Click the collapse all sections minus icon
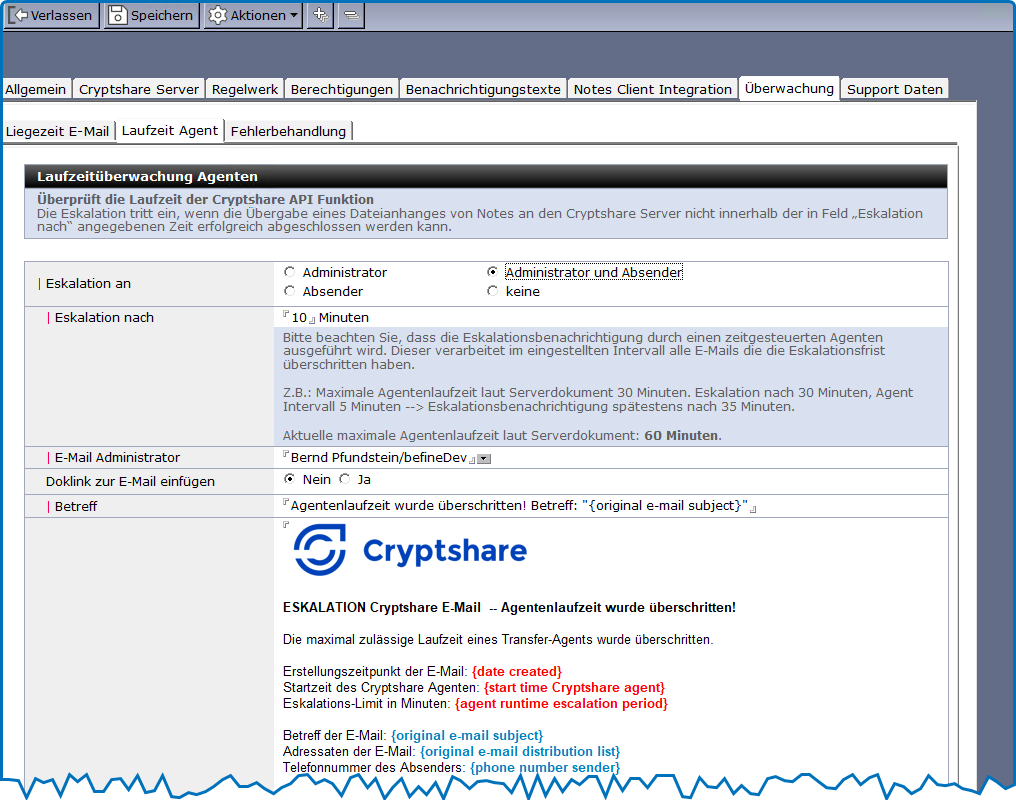This screenshot has width=1016, height=800. pos(351,15)
